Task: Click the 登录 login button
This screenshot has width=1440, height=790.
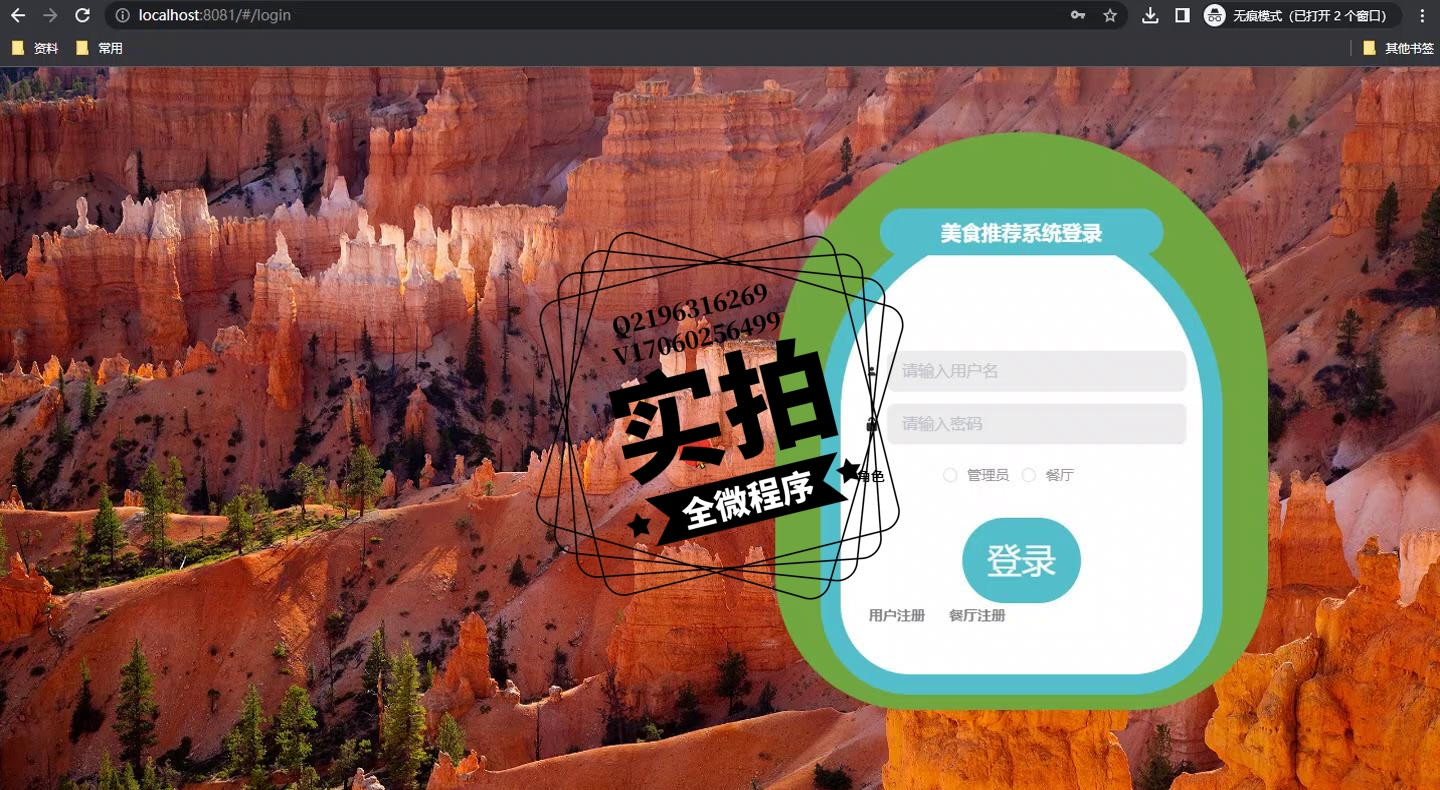Action: (1021, 560)
